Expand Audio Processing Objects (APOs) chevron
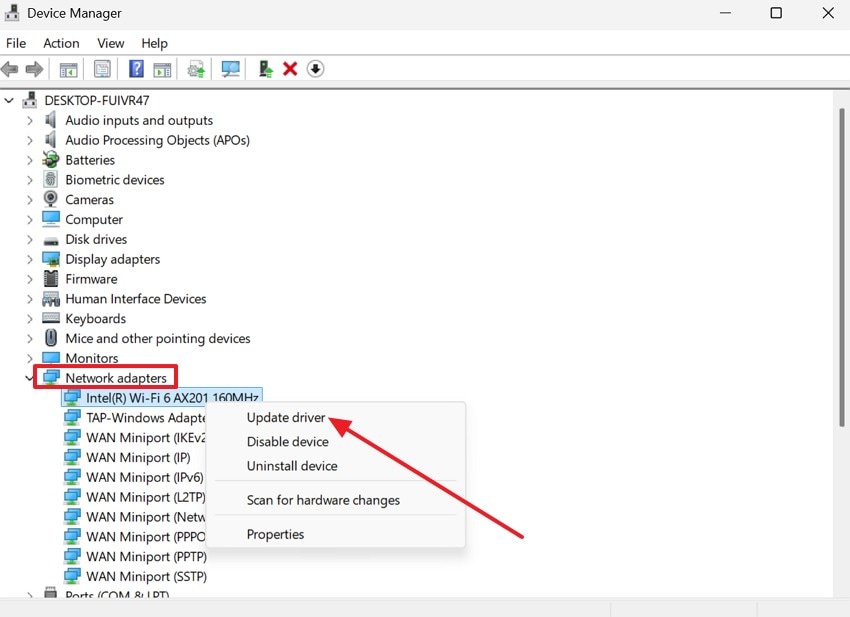Viewport: 850px width, 617px height. [30, 140]
